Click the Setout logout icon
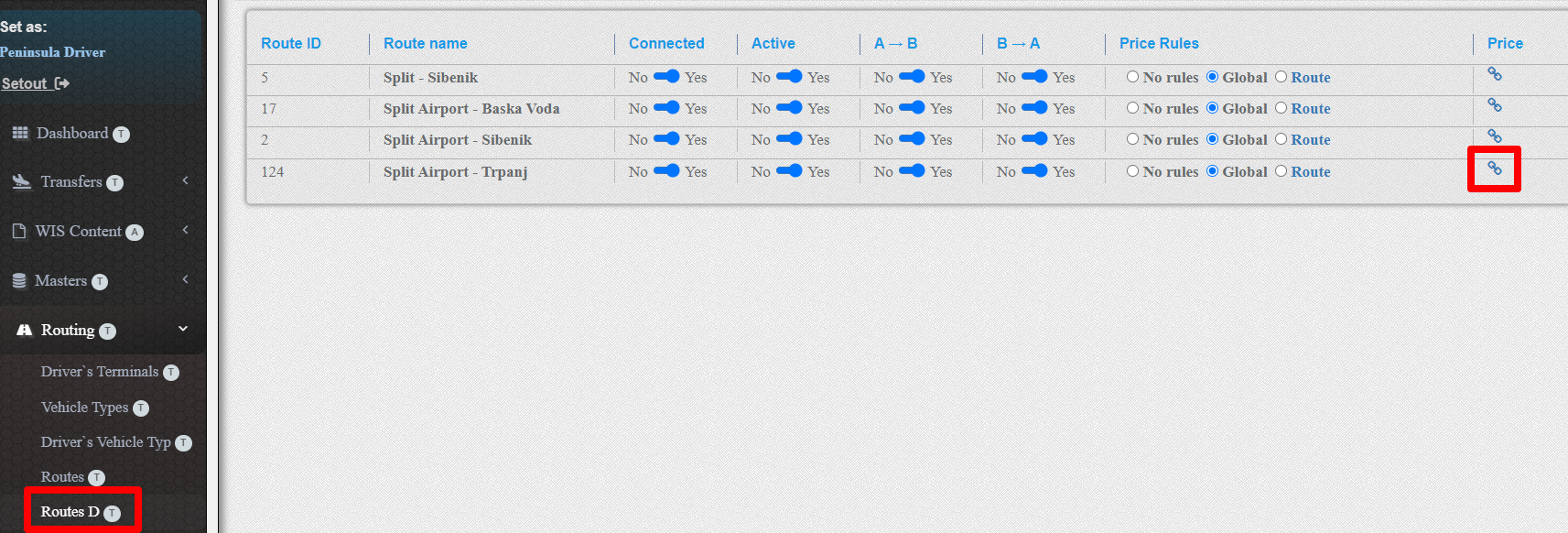The height and width of the screenshot is (533, 1568). click(x=62, y=83)
